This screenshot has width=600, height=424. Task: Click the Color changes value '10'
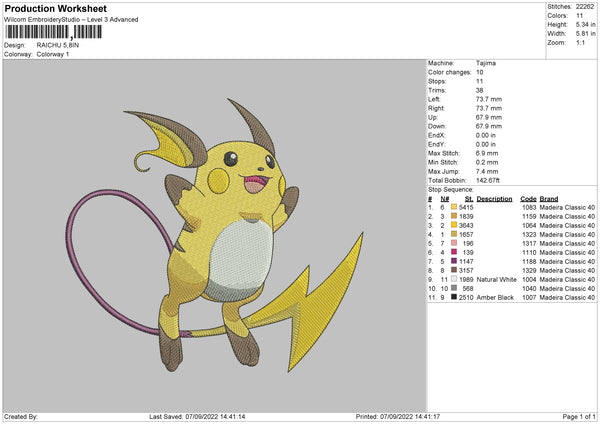click(x=479, y=72)
